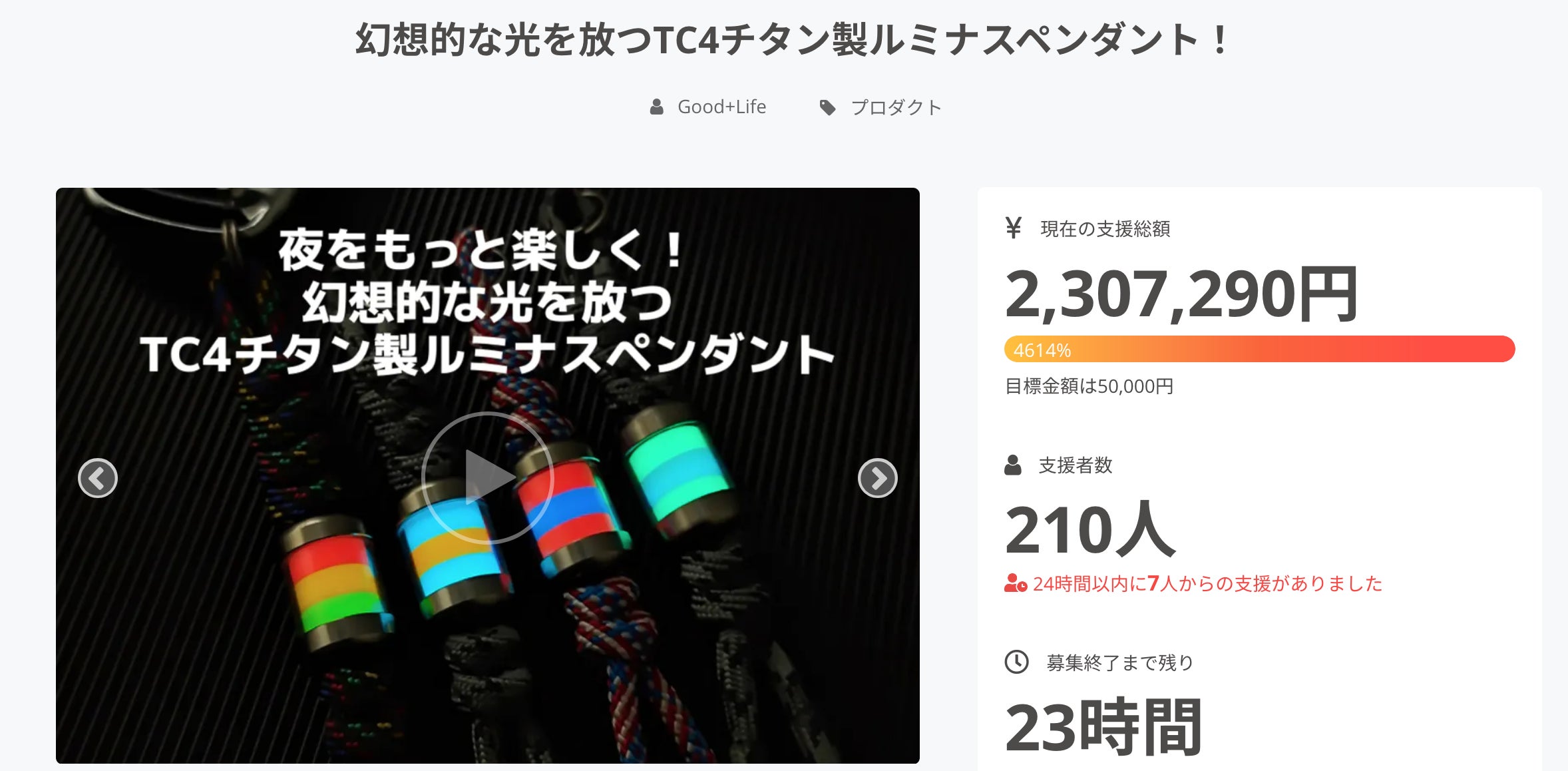Advance to next slide with right arrow
The image size is (1568, 771).
[x=877, y=478]
